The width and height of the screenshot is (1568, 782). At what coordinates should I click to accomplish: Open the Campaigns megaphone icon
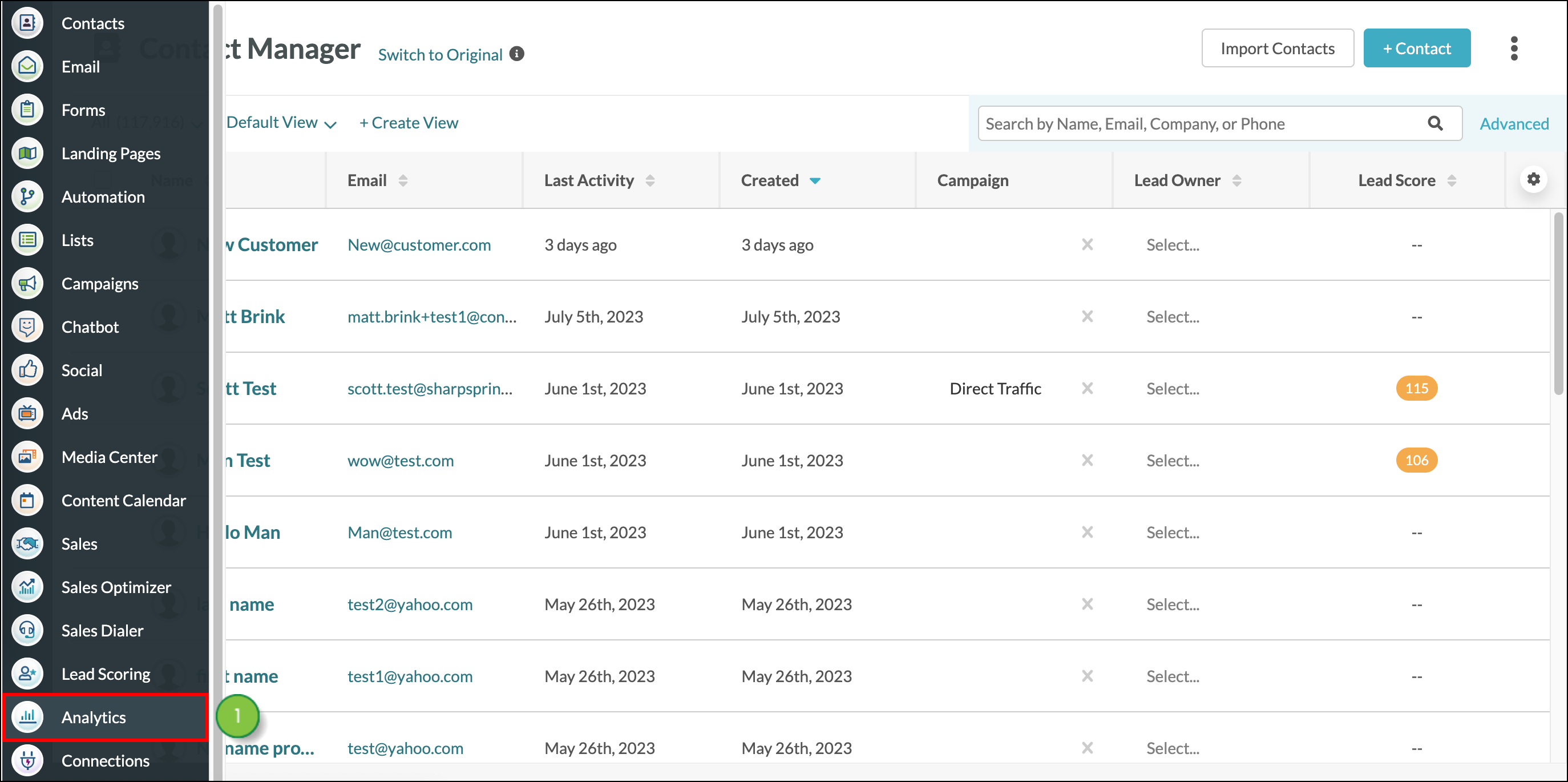[x=27, y=283]
